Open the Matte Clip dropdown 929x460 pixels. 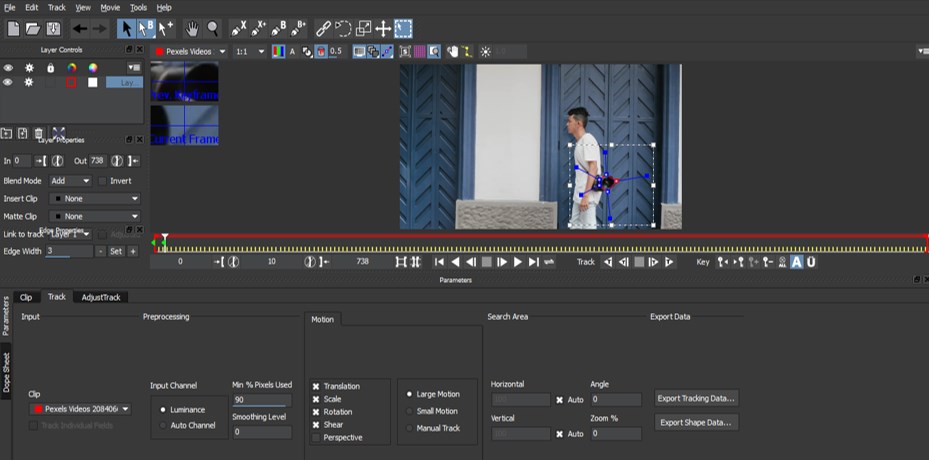point(95,216)
